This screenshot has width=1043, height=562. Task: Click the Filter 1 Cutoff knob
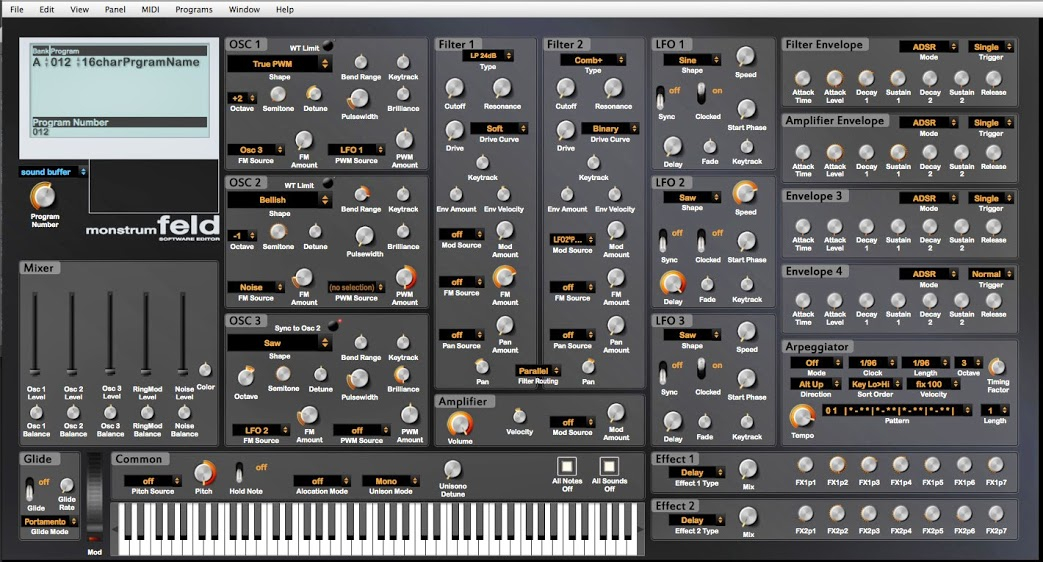tap(454, 88)
